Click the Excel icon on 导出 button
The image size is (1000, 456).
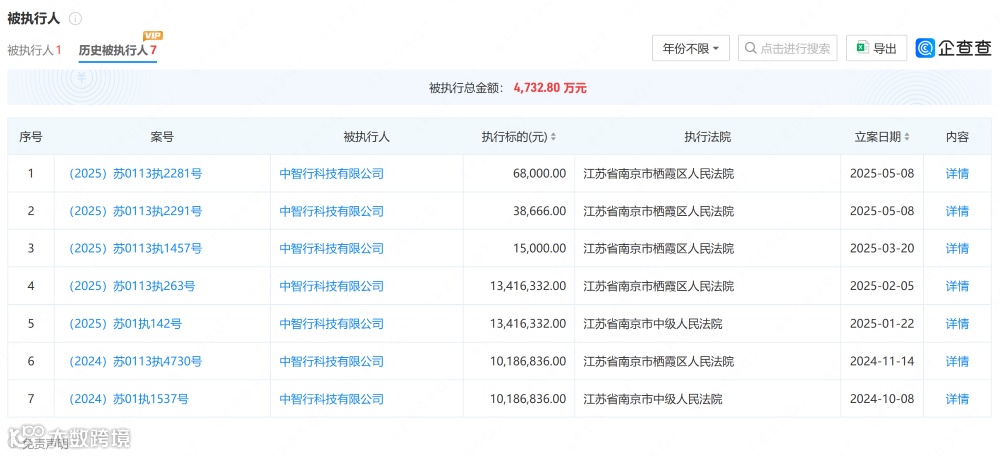pos(862,48)
